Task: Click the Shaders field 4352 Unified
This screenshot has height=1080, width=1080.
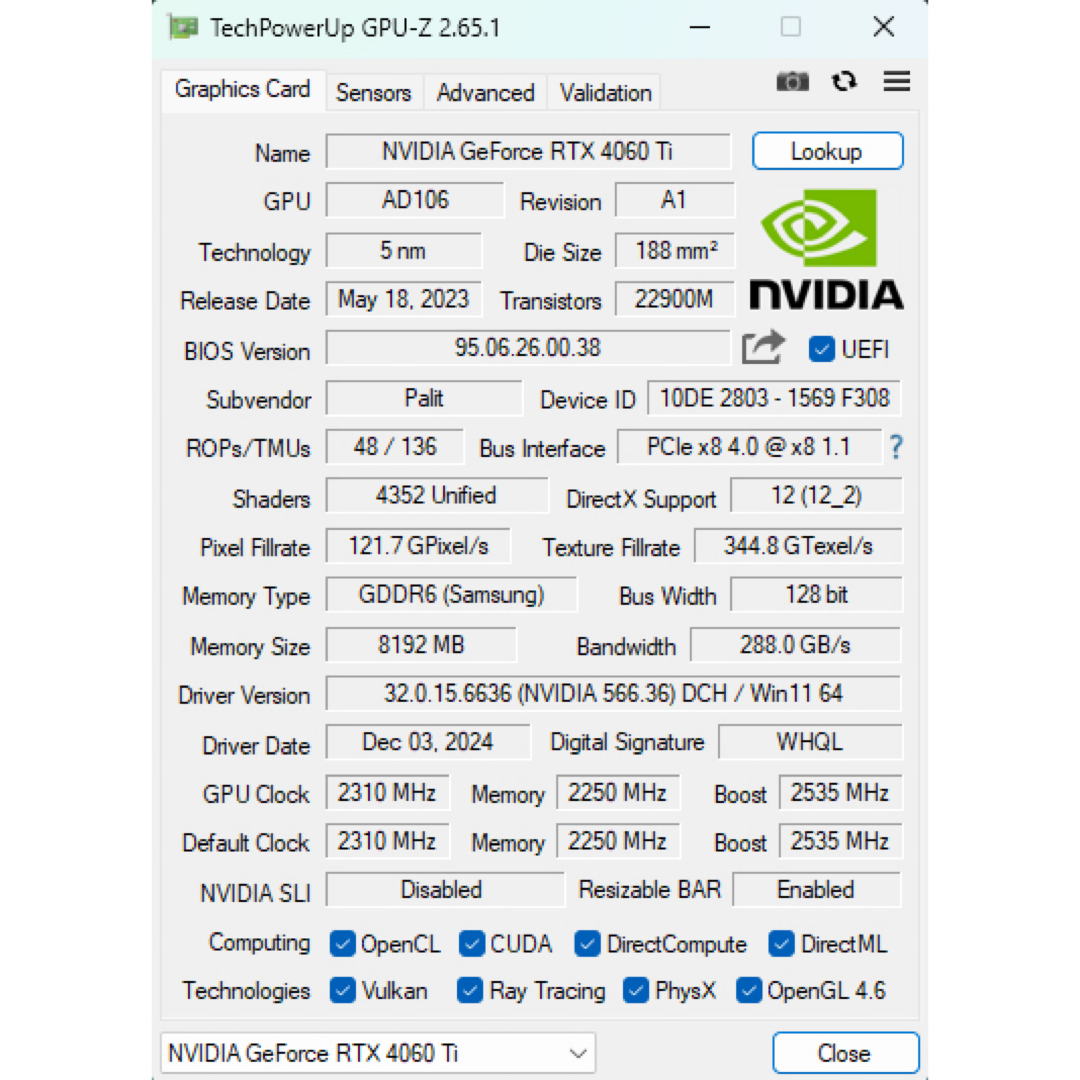Action: tap(437, 496)
